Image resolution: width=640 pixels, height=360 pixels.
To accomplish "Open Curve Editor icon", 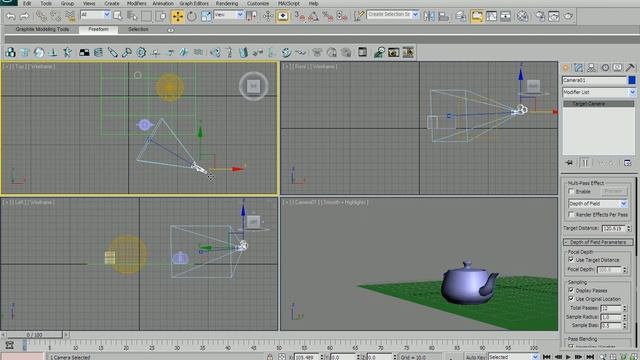I will pos(491,16).
